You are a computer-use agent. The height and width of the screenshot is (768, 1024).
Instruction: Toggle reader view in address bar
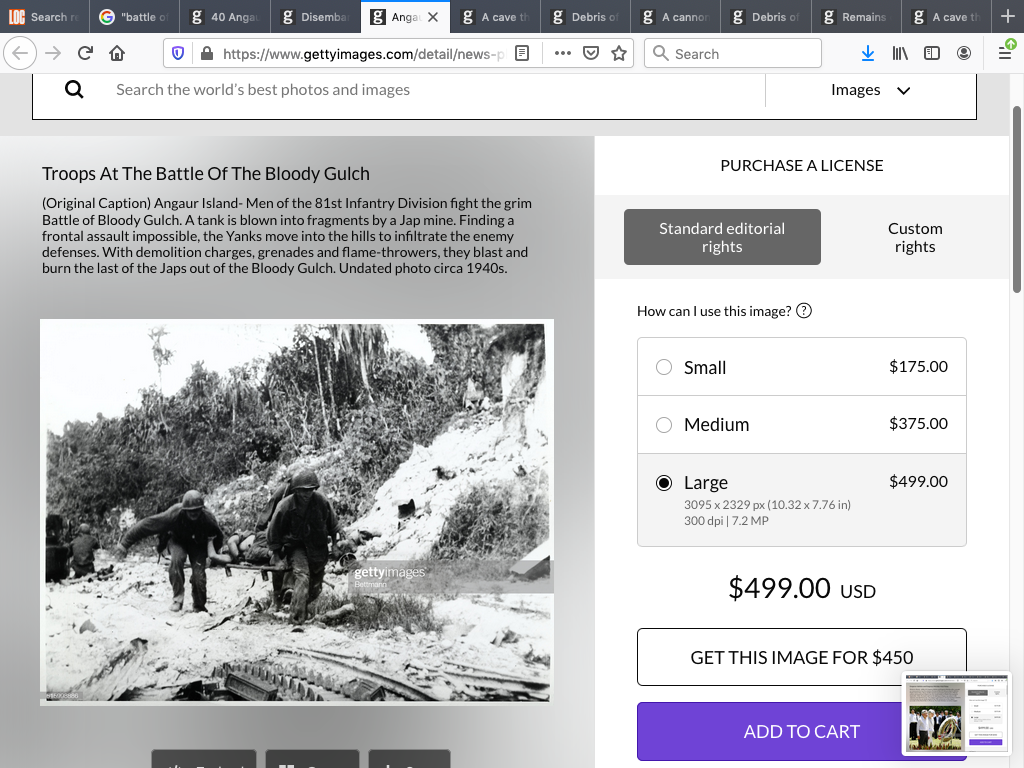522,54
